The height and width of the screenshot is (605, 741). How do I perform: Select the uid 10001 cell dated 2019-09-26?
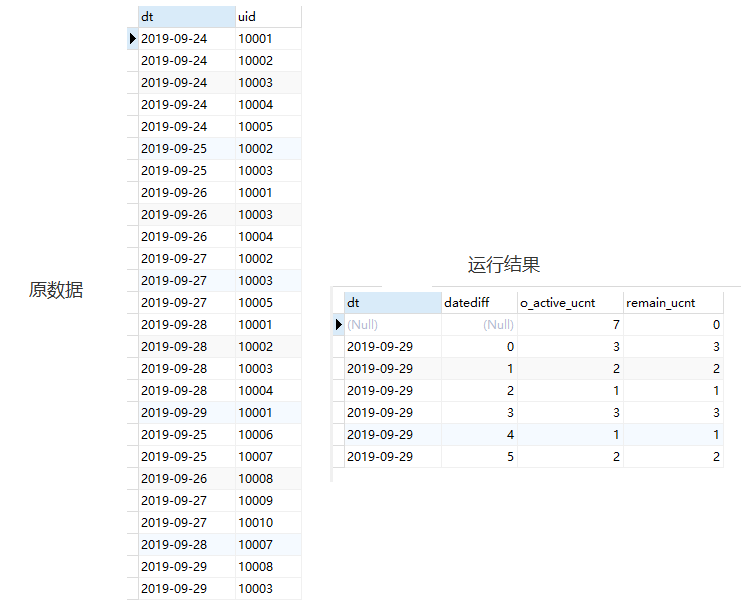click(268, 192)
